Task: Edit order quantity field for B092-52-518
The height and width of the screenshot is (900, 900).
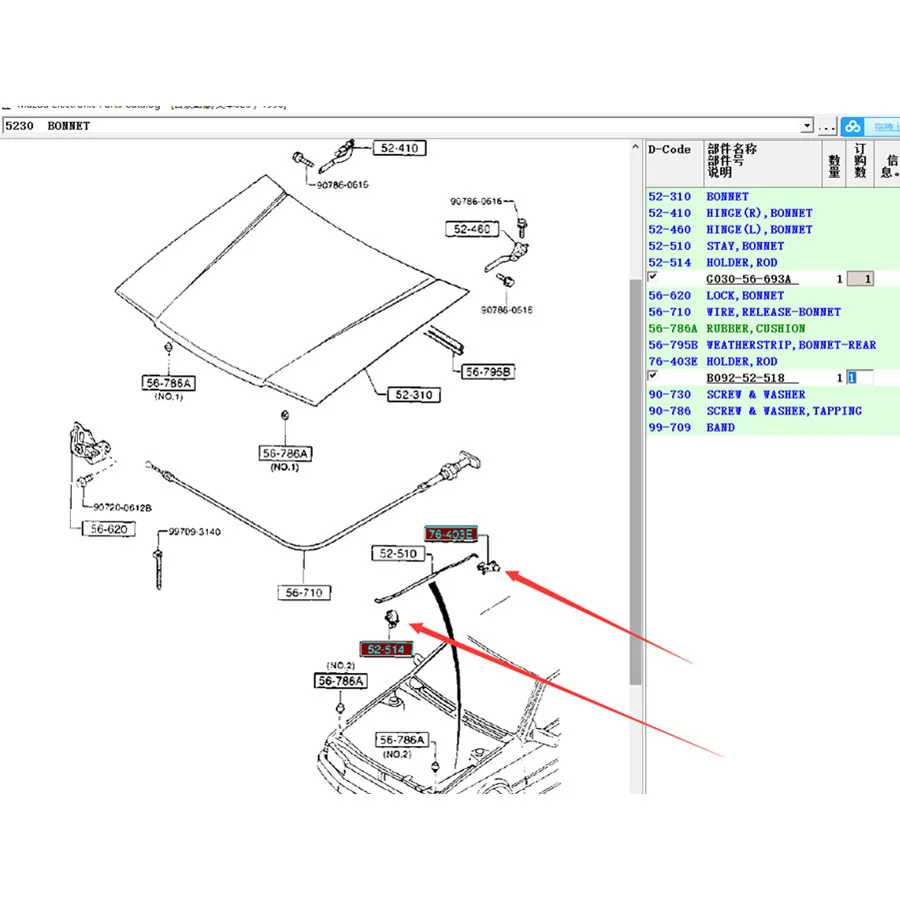Action: (860, 378)
